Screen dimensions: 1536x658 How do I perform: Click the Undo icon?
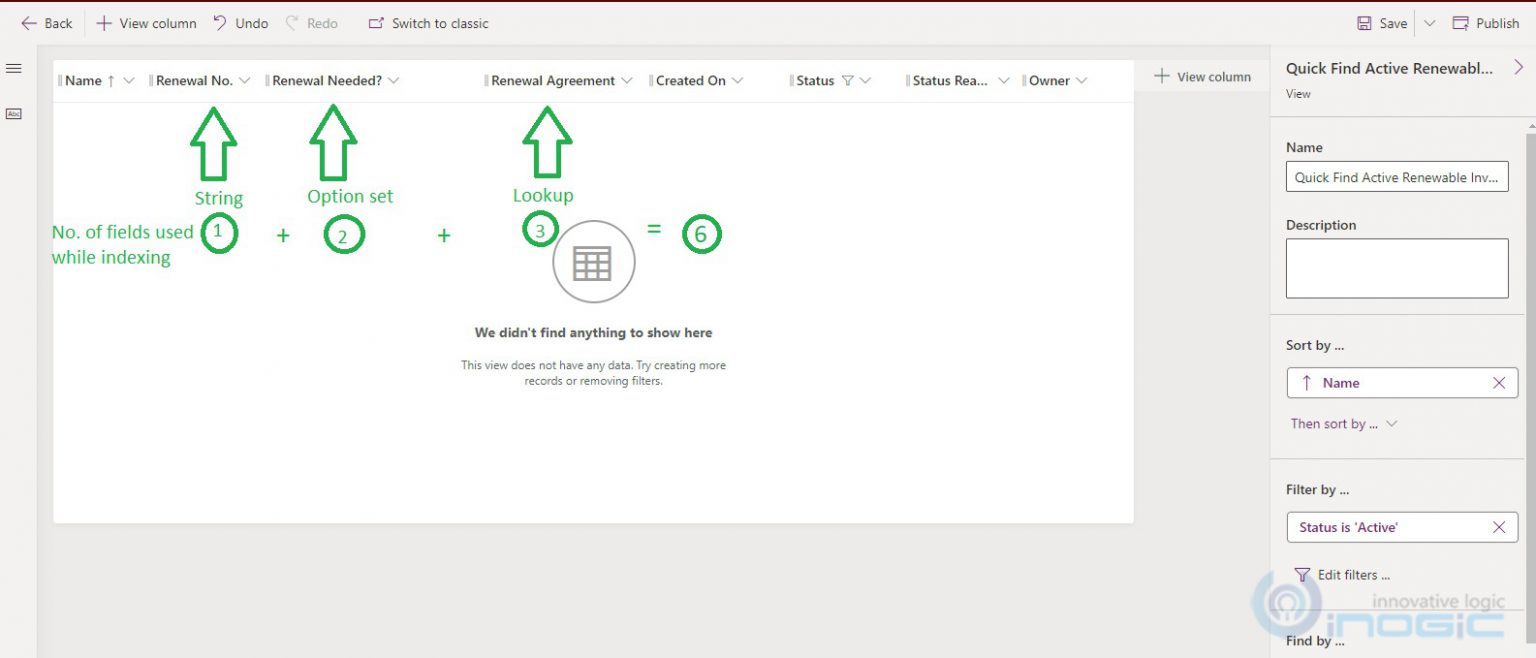point(218,22)
